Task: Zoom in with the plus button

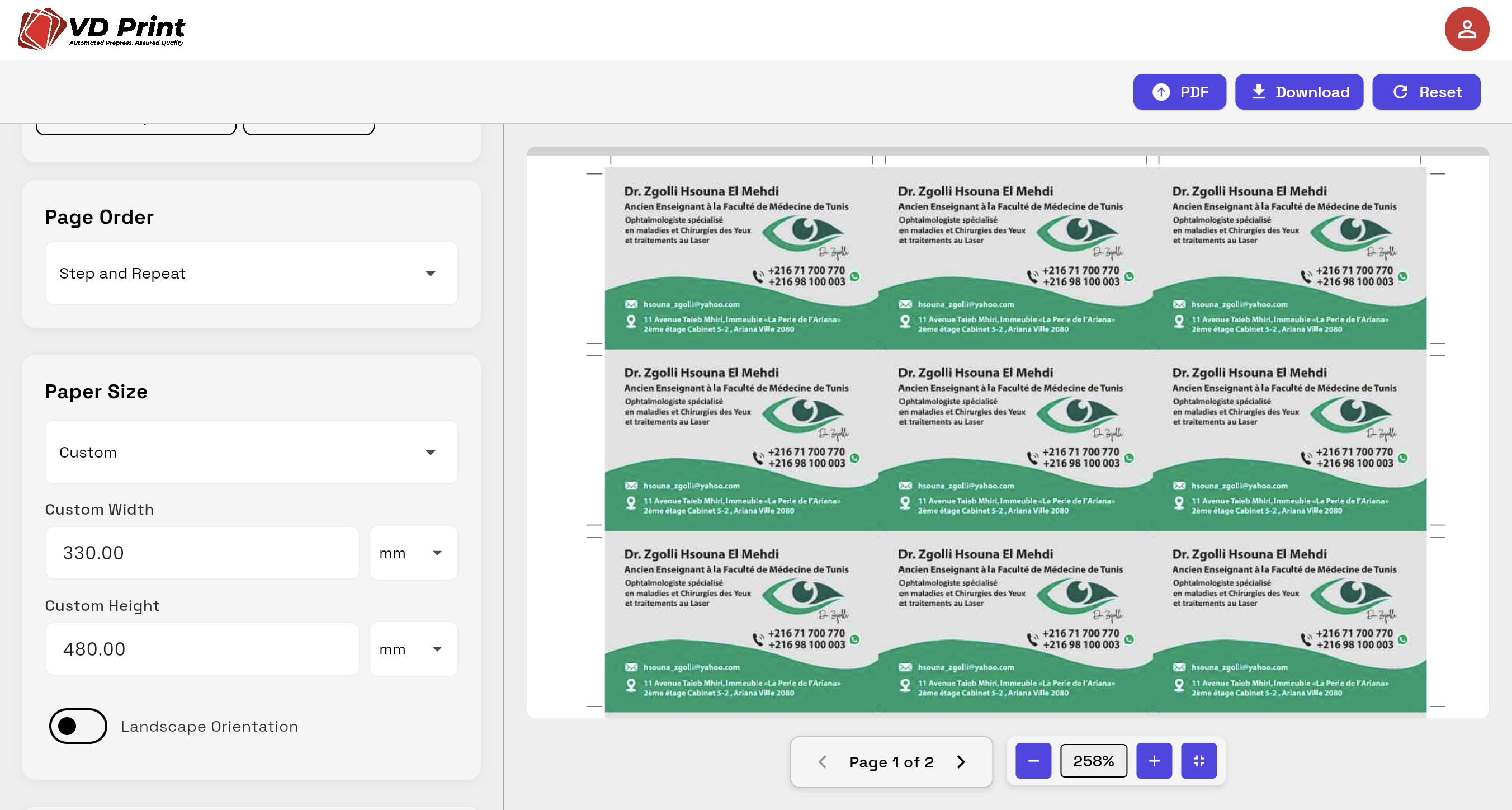Action: pyautogui.click(x=1154, y=761)
